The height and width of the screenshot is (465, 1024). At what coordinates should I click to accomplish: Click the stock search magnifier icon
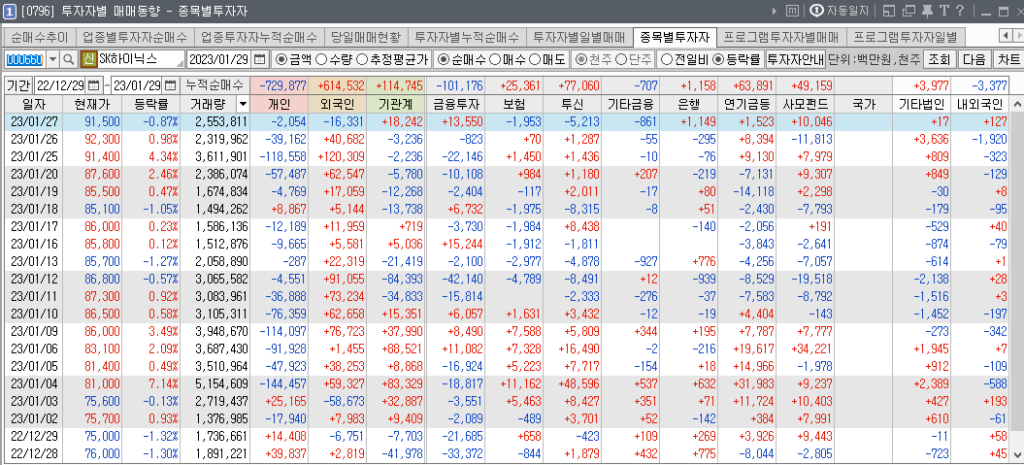(68, 60)
